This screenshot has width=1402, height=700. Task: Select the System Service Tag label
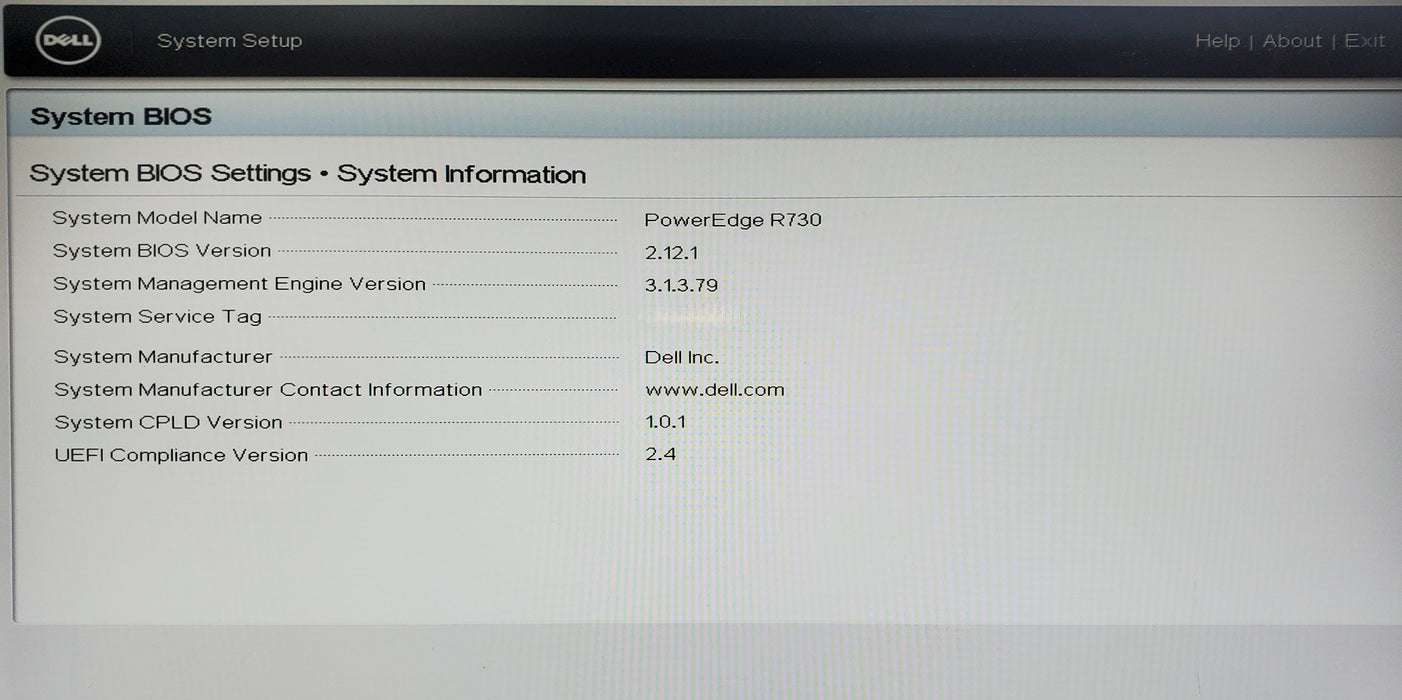coord(158,317)
